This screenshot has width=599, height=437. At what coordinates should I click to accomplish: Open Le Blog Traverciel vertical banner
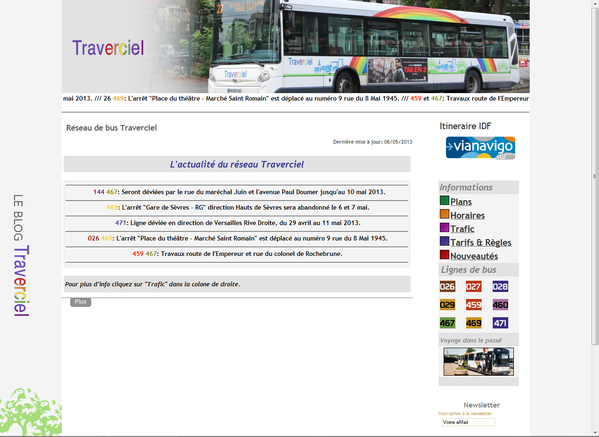pyautogui.click(x=21, y=255)
